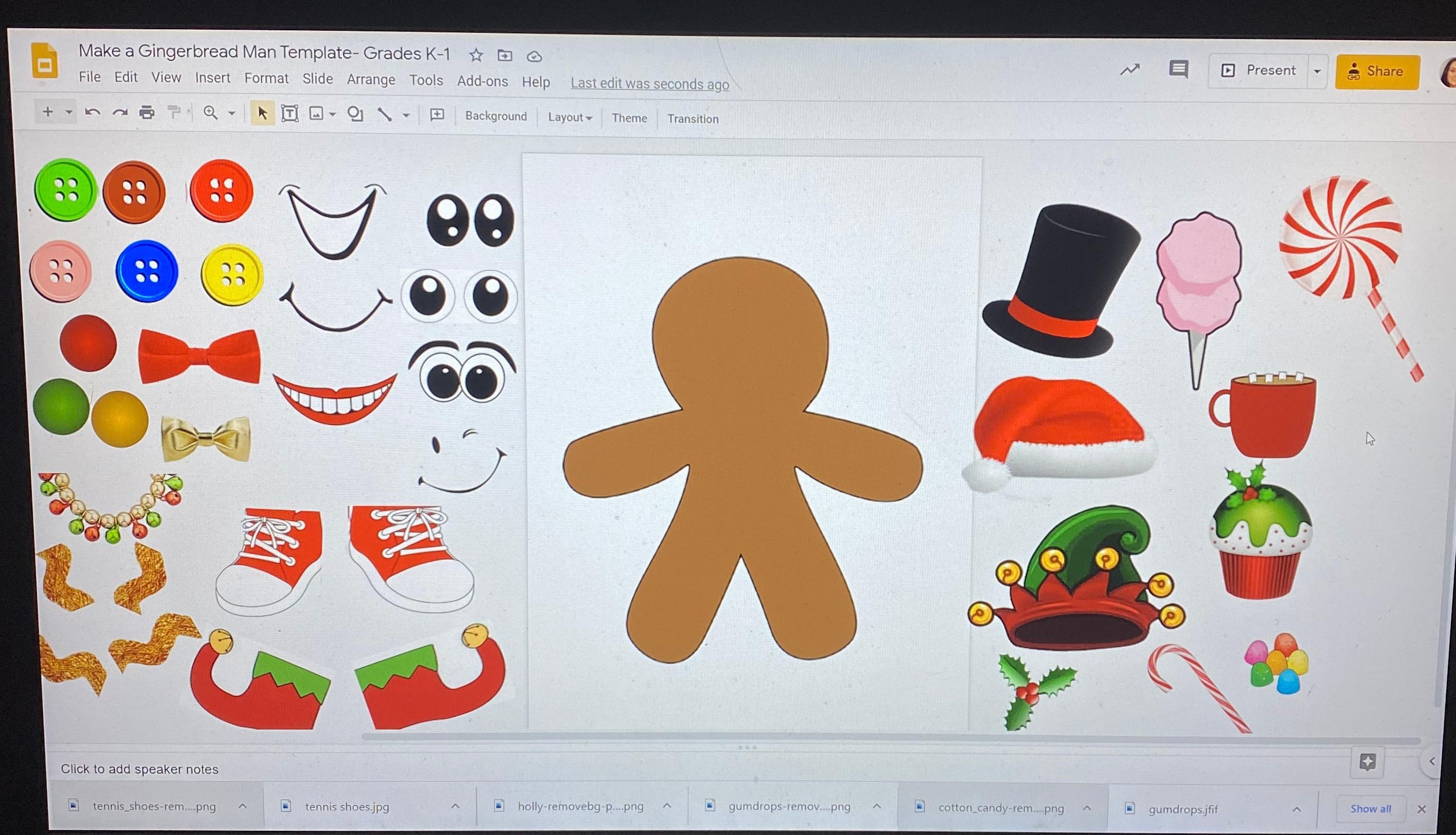1456x835 pixels.
Task: Open the Layout dropdown
Action: (x=569, y=118)
